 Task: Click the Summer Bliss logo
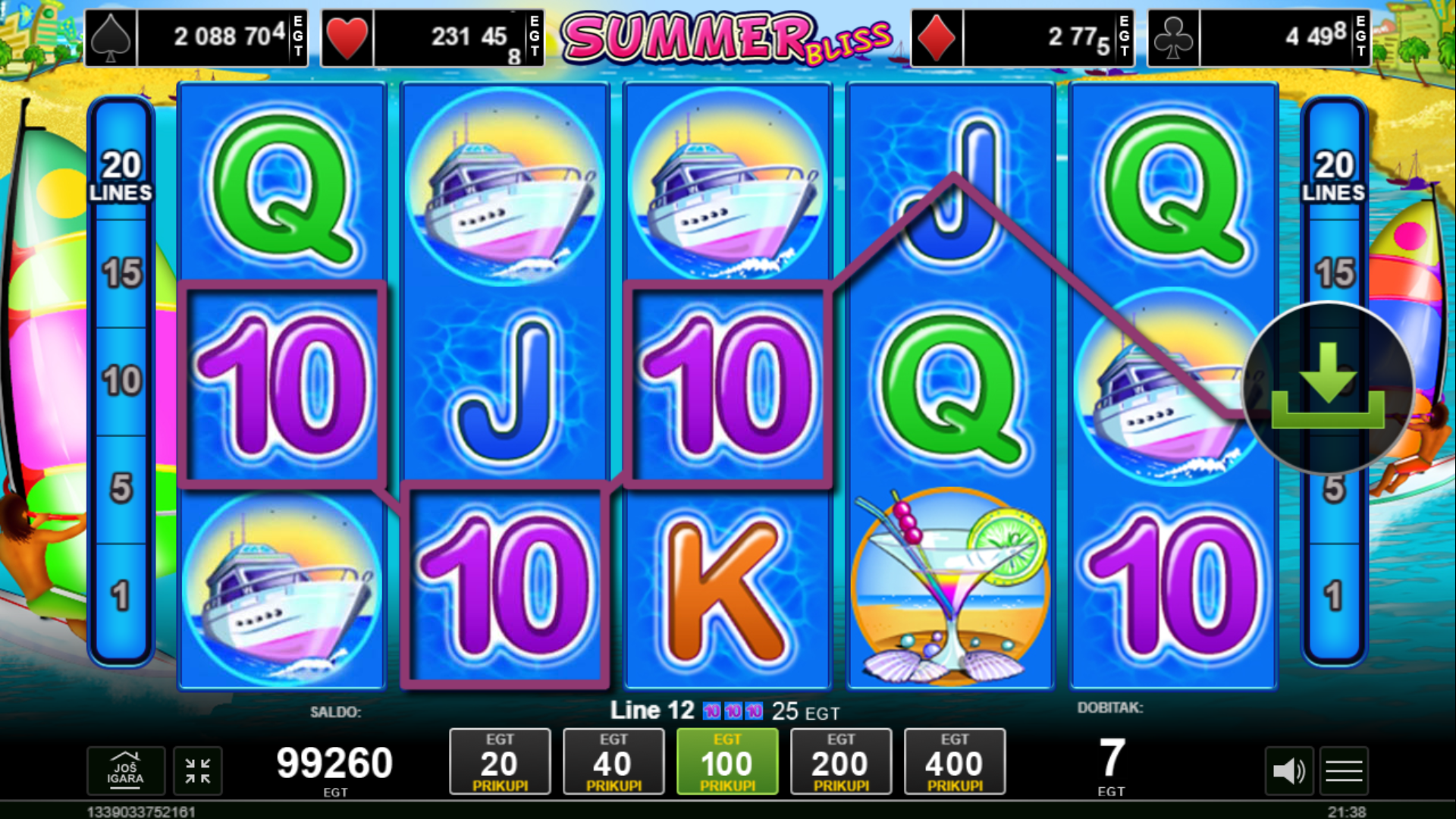[726, 38]
